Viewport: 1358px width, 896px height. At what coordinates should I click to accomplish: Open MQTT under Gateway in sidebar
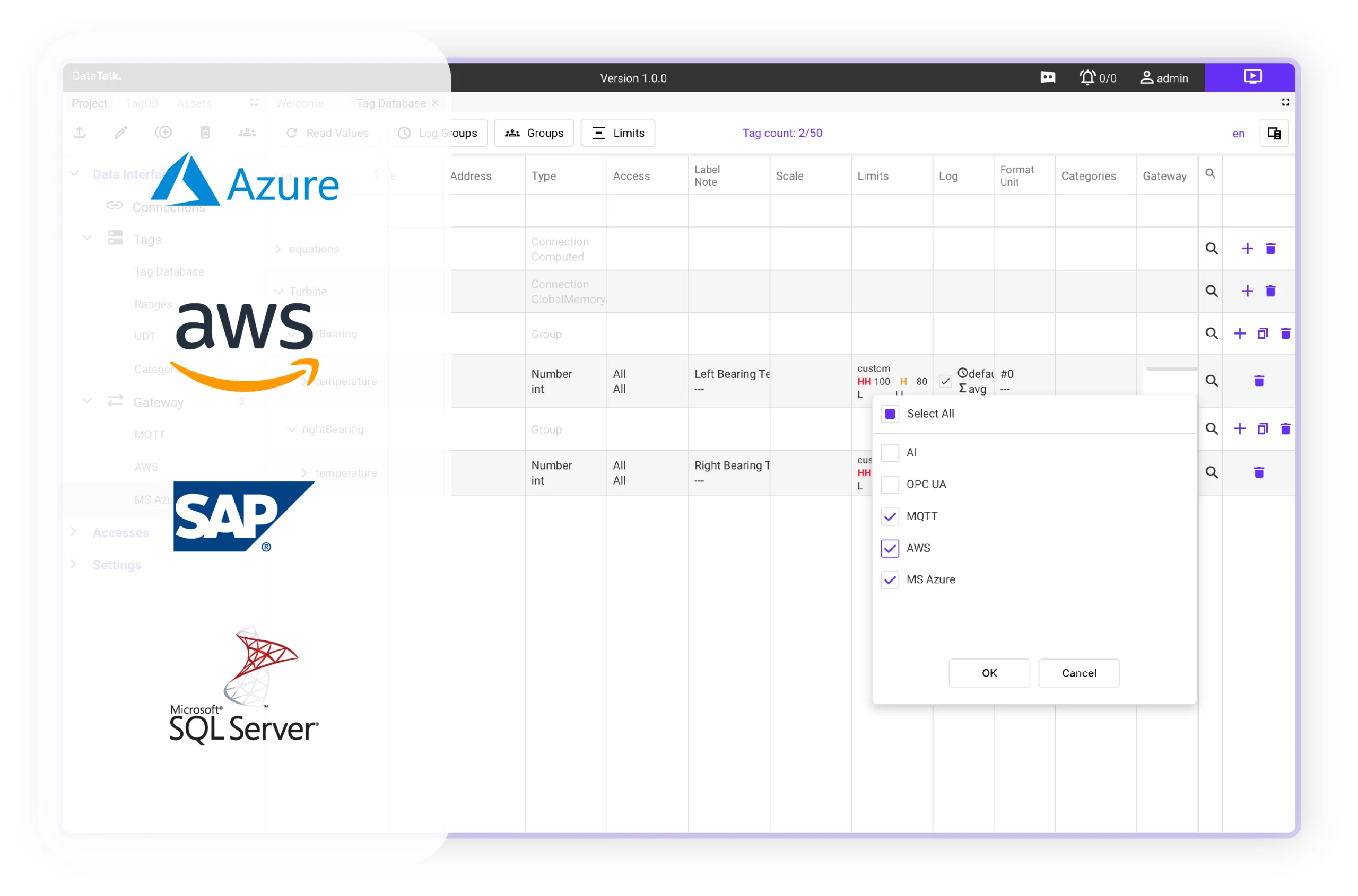149,435
